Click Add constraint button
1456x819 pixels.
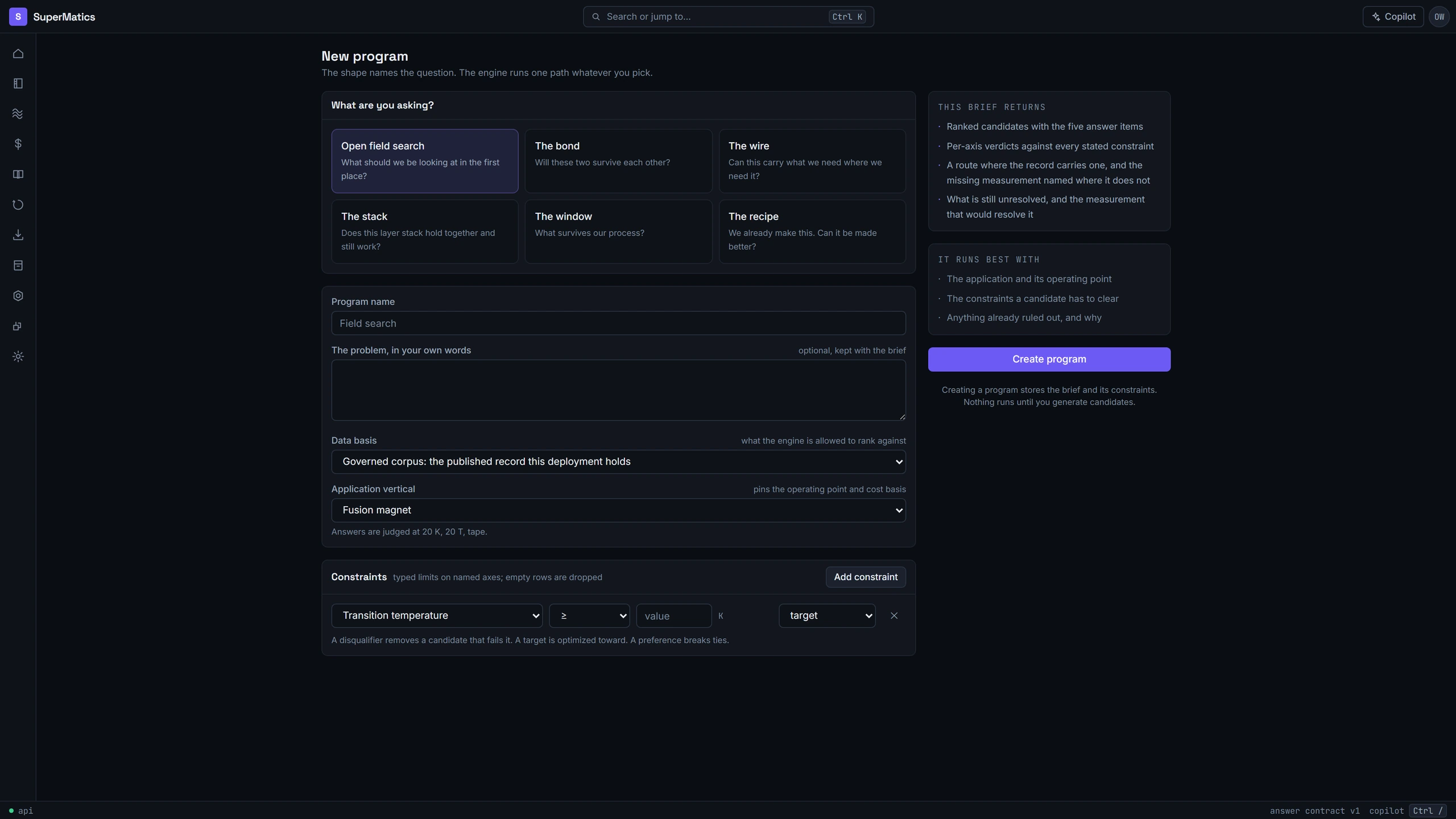[x=866, y=577]
